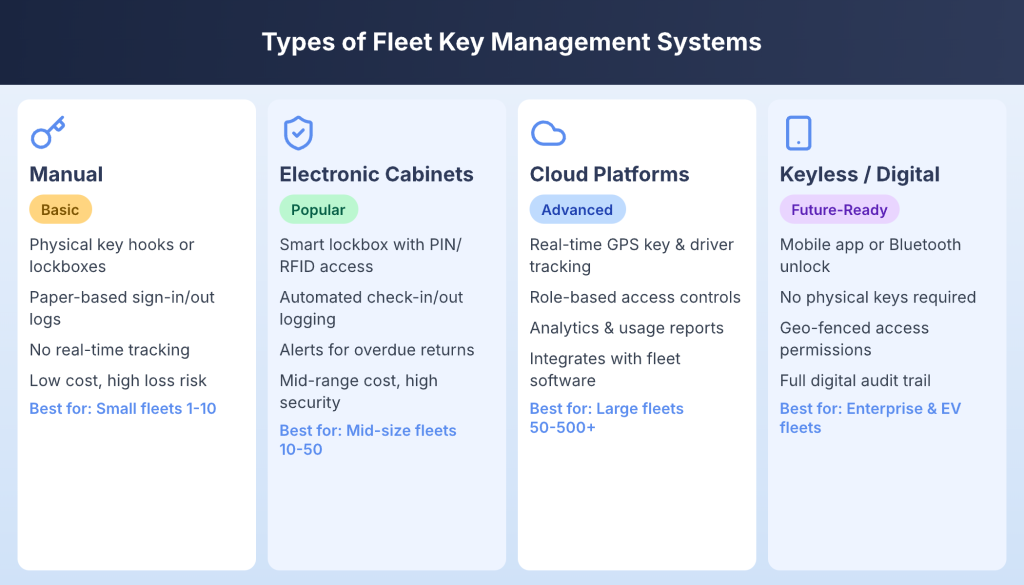
Task: Click 'No real-time tracking' text
Action: point(110,350)
